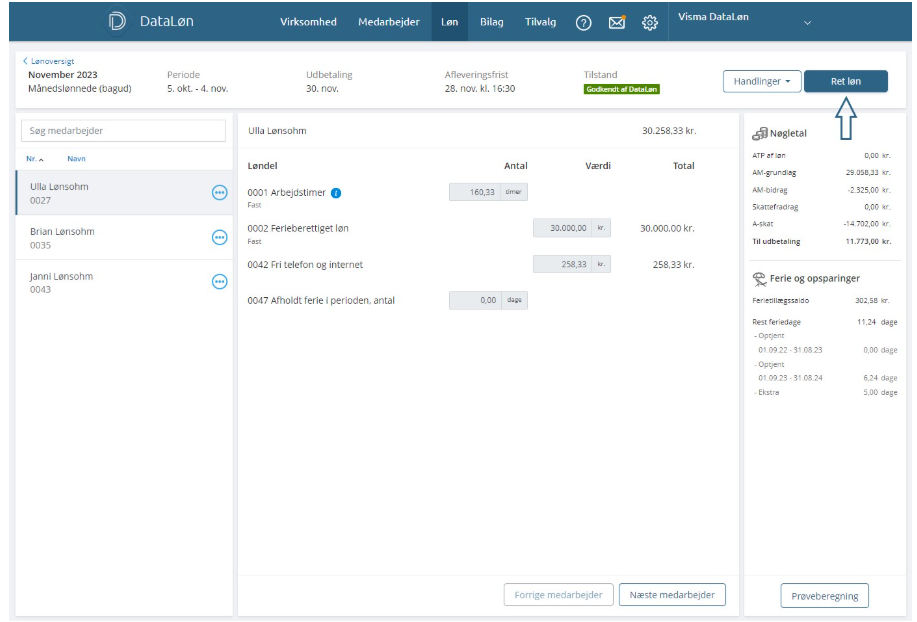Screen dimensions: 917x622
Task: Open the mail inbox icon
Action: click(x=617, y=22)
